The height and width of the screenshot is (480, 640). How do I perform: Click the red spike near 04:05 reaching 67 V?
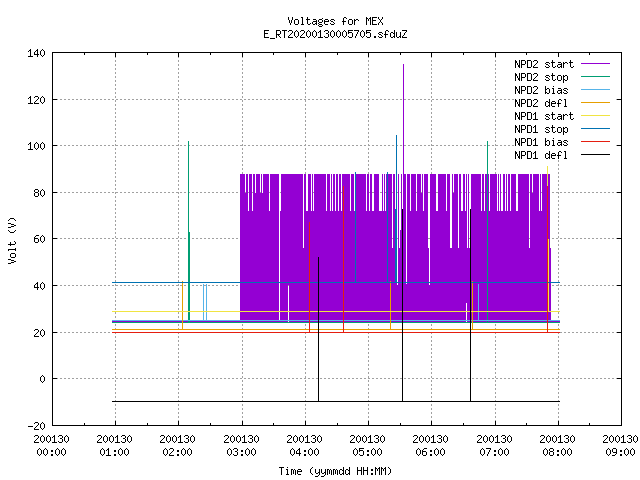coord(309,278)
